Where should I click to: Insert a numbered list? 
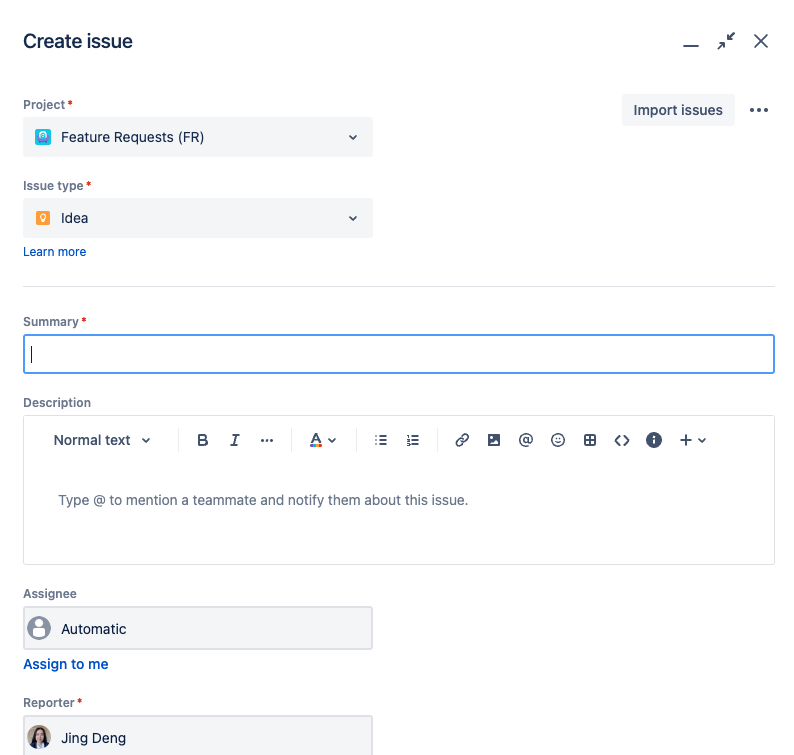[x=413, y=440]
